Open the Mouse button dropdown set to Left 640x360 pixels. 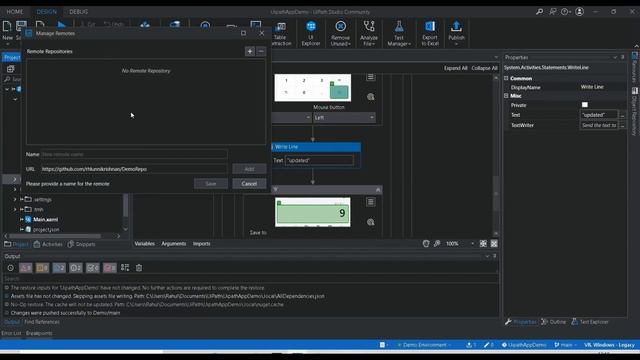[344, 118]
